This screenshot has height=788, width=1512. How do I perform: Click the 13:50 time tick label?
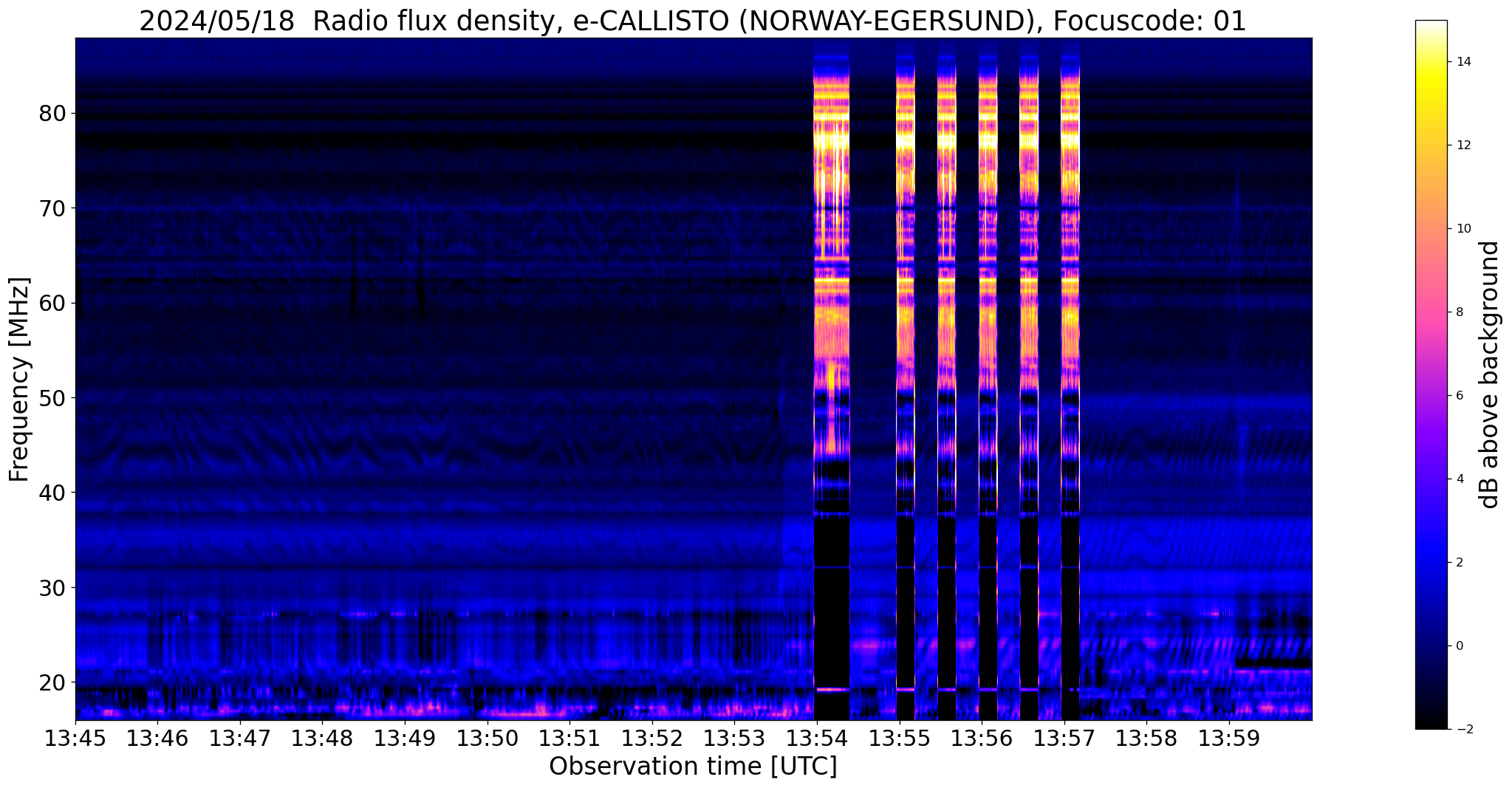488,739
